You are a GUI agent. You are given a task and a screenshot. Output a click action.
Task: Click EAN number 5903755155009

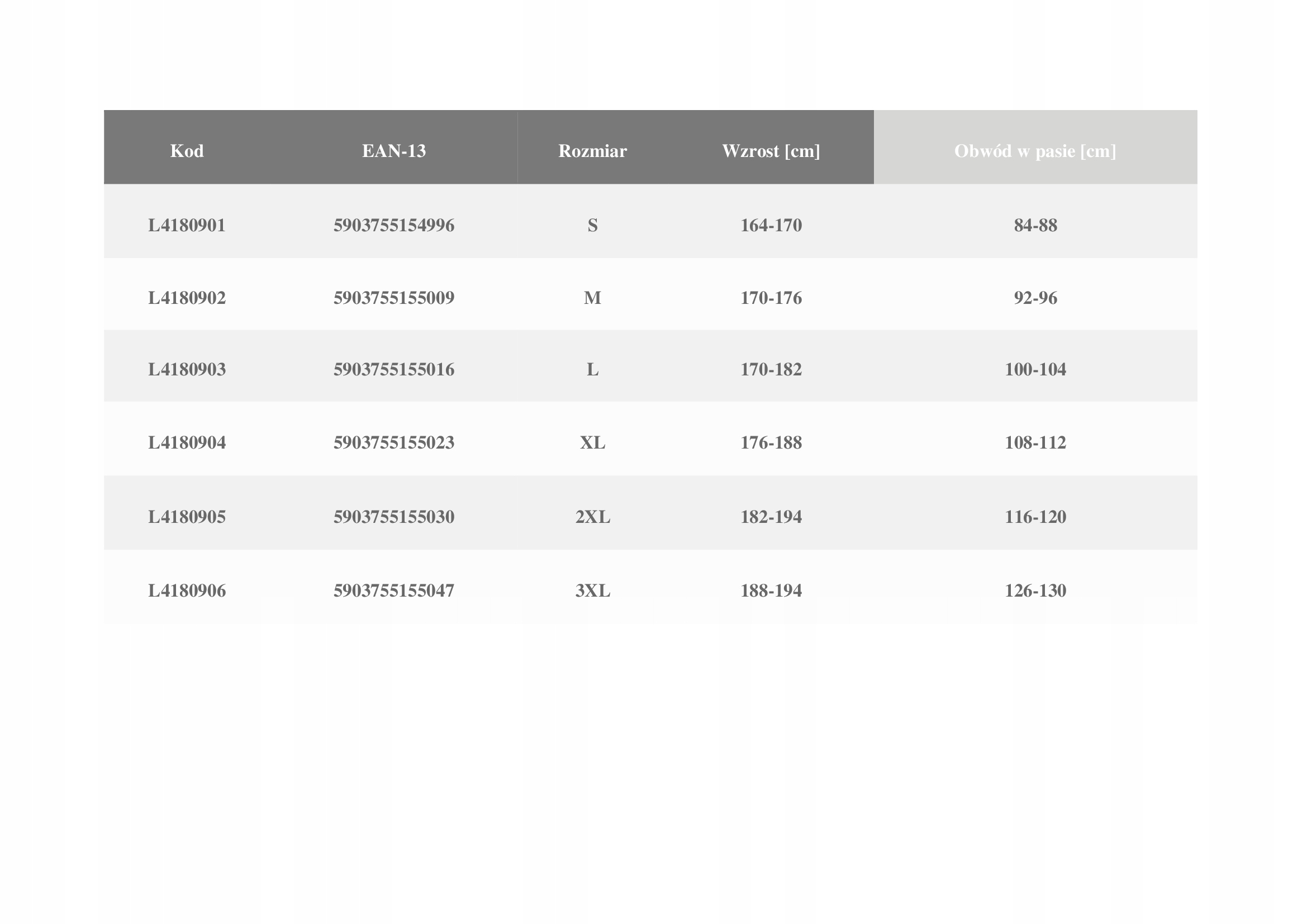[394, 298]
